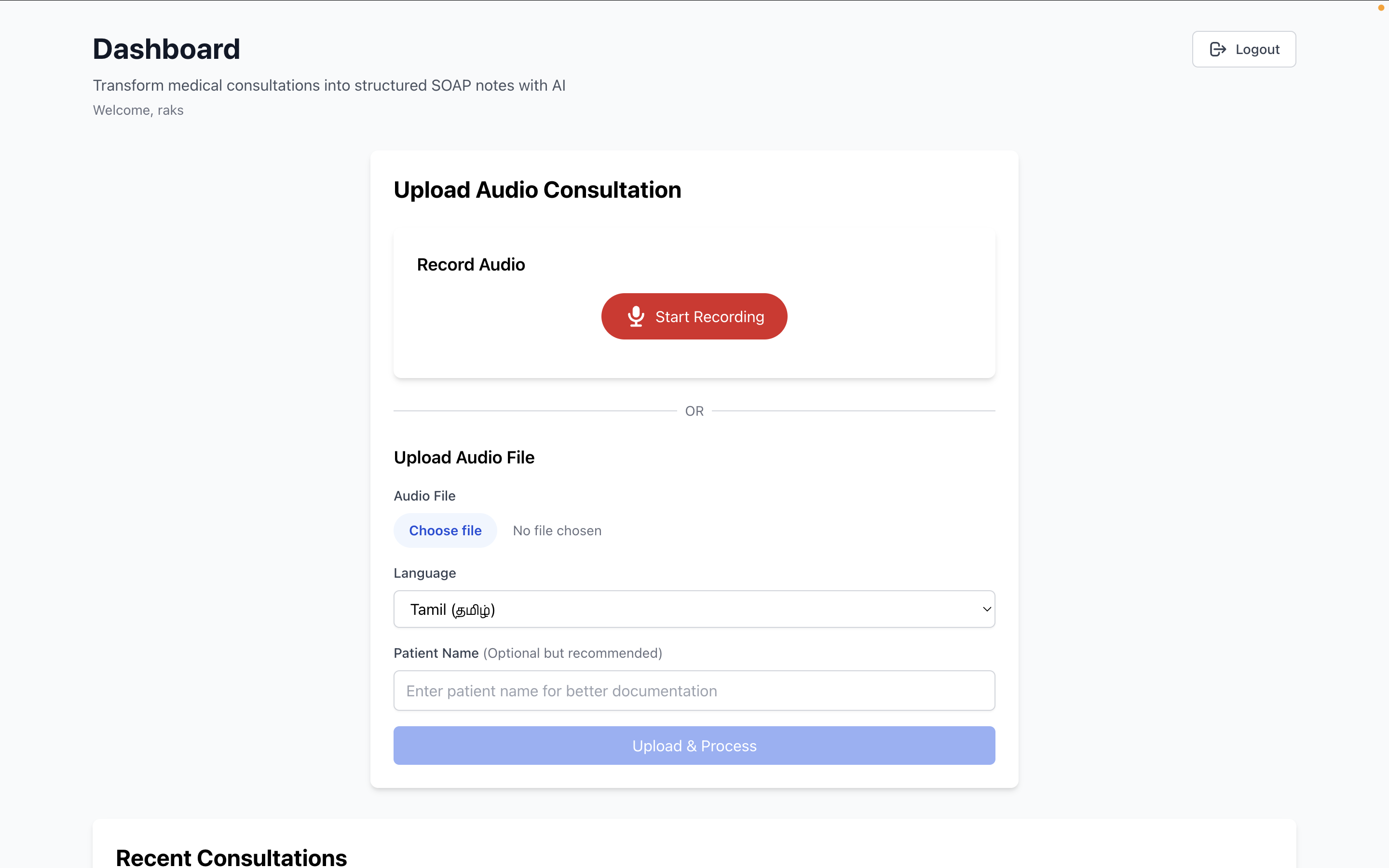Select the Dashboard page heading
This screenshot has width=1389, height=868.
point(166,49)
